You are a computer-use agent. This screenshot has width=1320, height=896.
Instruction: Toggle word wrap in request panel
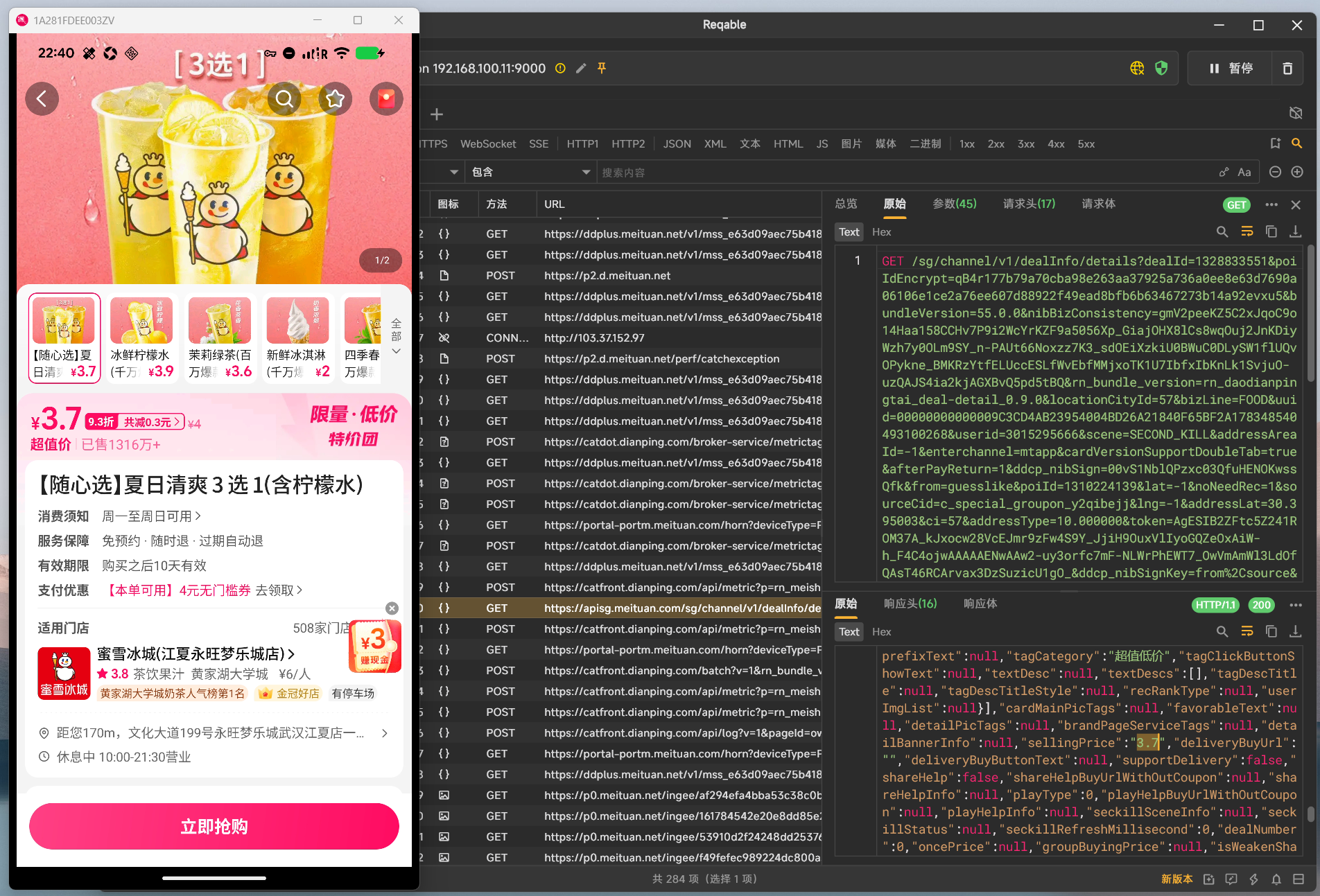tap(1247, 232)
